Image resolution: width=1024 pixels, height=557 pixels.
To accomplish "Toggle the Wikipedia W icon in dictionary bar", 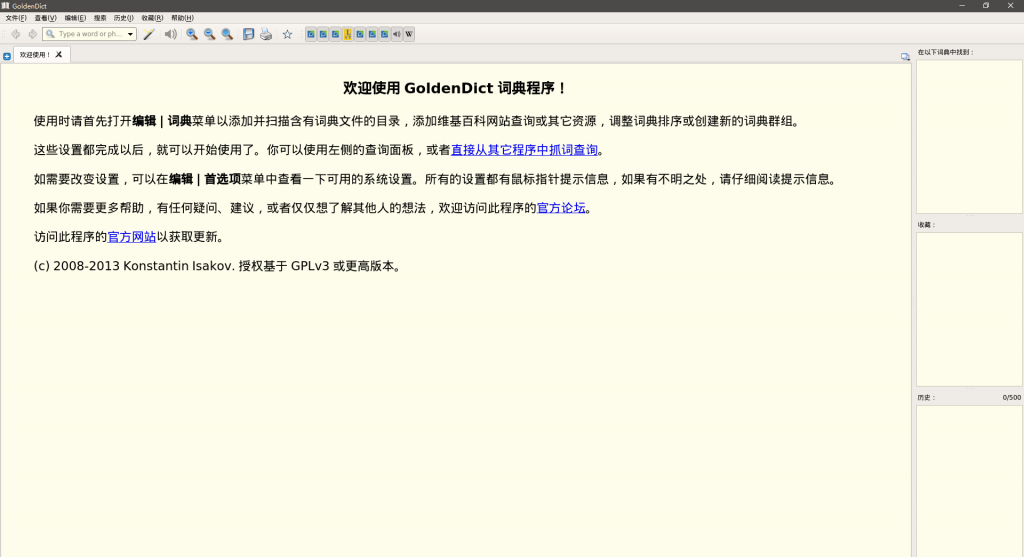I will [409, 34].
